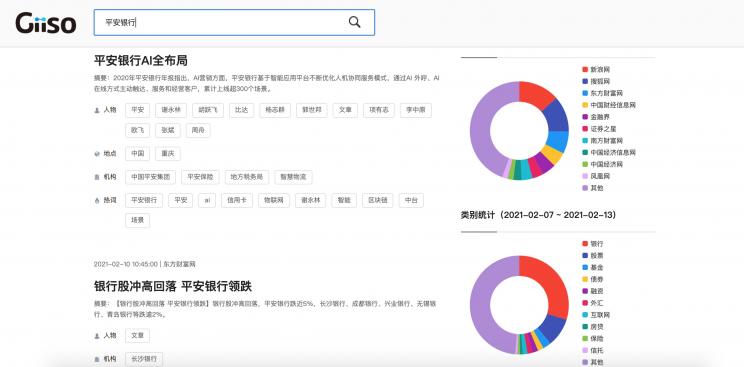Toggle 新浪网 legend entry in source chart
Viewport: 744px width, 367px height.
pyautogui.click(x=596, y=70)
